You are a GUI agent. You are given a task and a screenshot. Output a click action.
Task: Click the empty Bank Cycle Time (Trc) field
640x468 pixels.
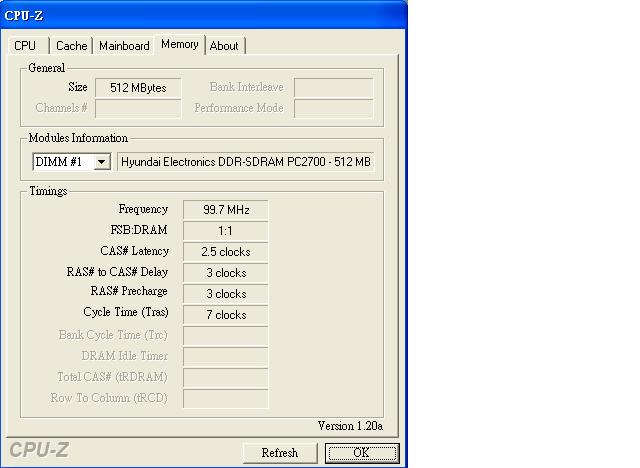pos(226,336)
